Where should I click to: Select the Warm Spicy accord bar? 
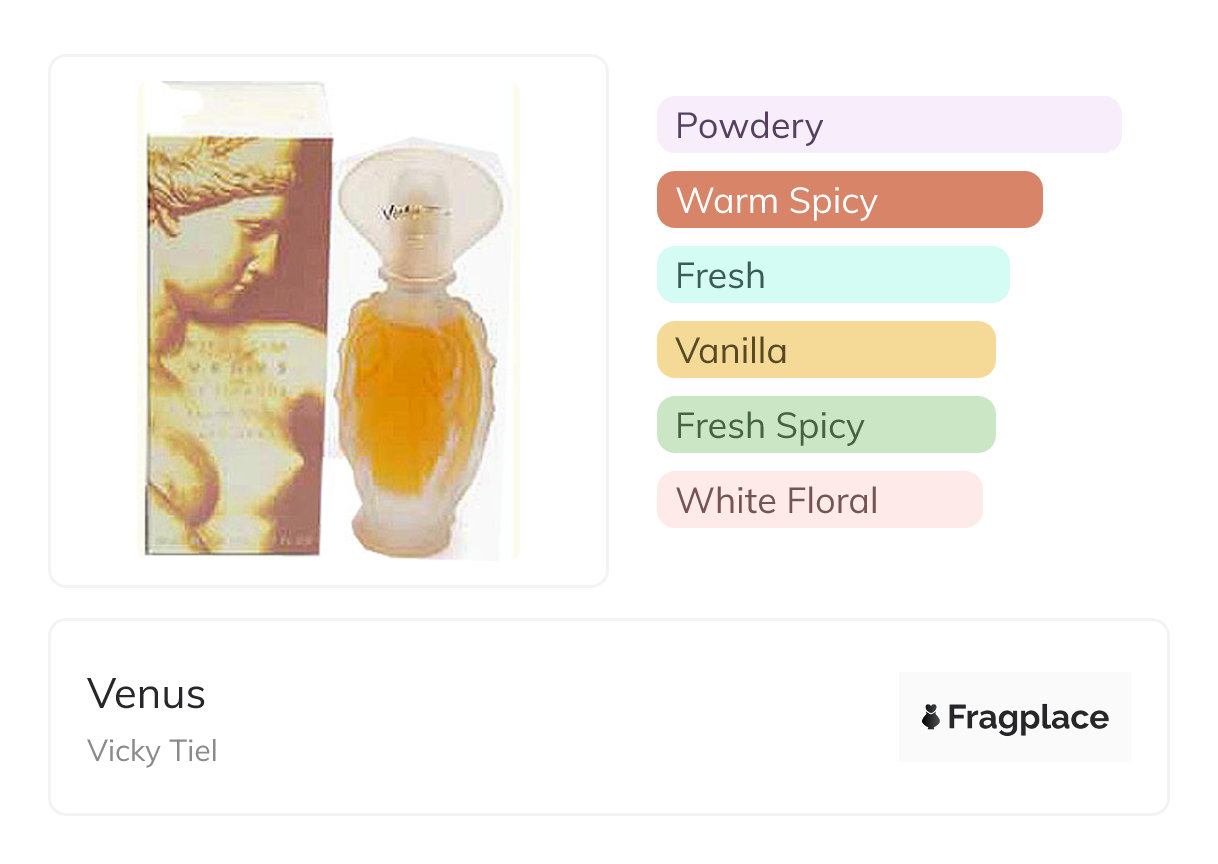click(x=849, y=200)
